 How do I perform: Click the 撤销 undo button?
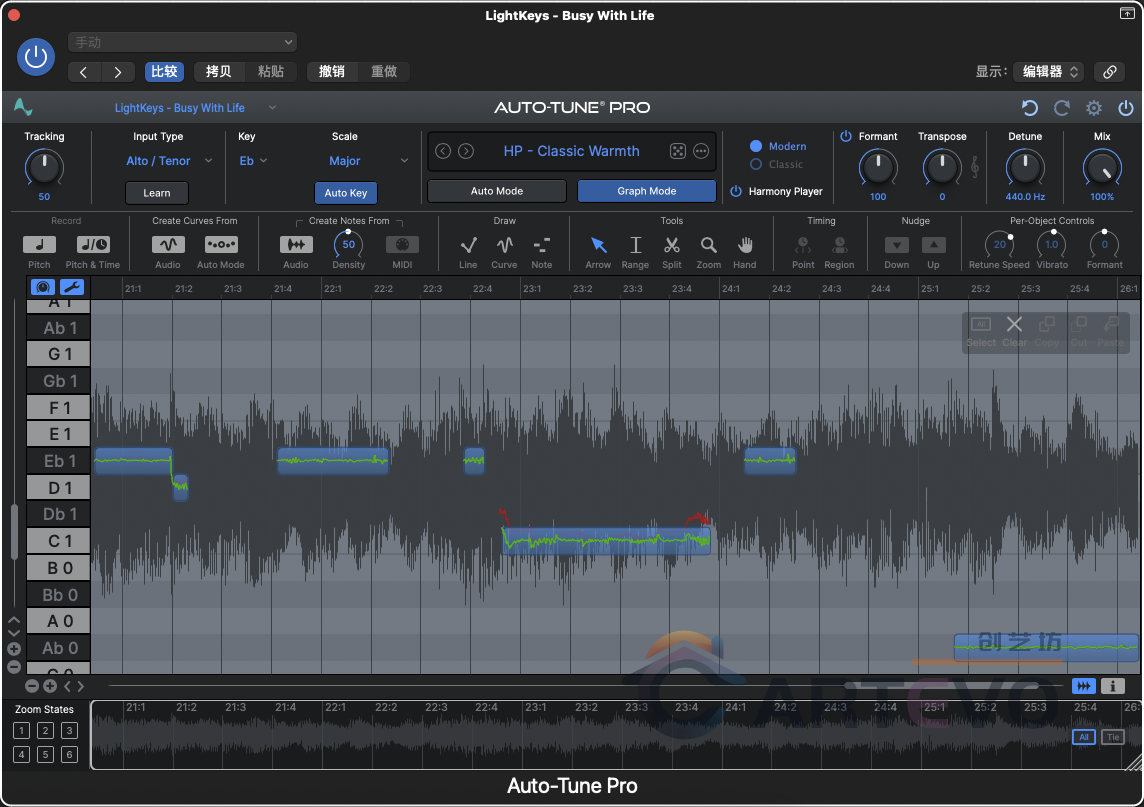point(330,71)
